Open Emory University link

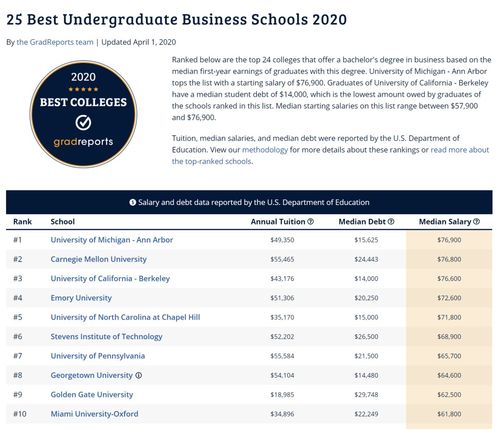(81, 298)
